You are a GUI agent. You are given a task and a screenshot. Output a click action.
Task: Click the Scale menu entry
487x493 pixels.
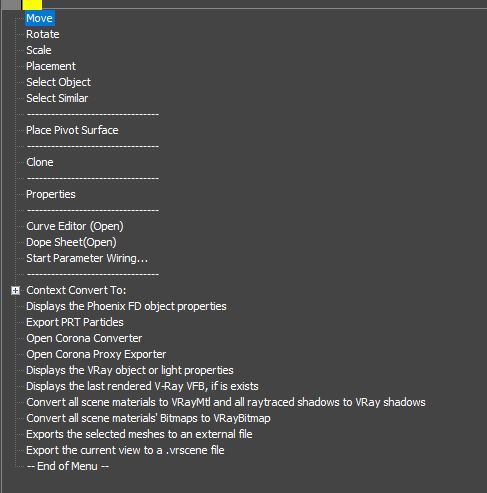[x=39, y=50]
